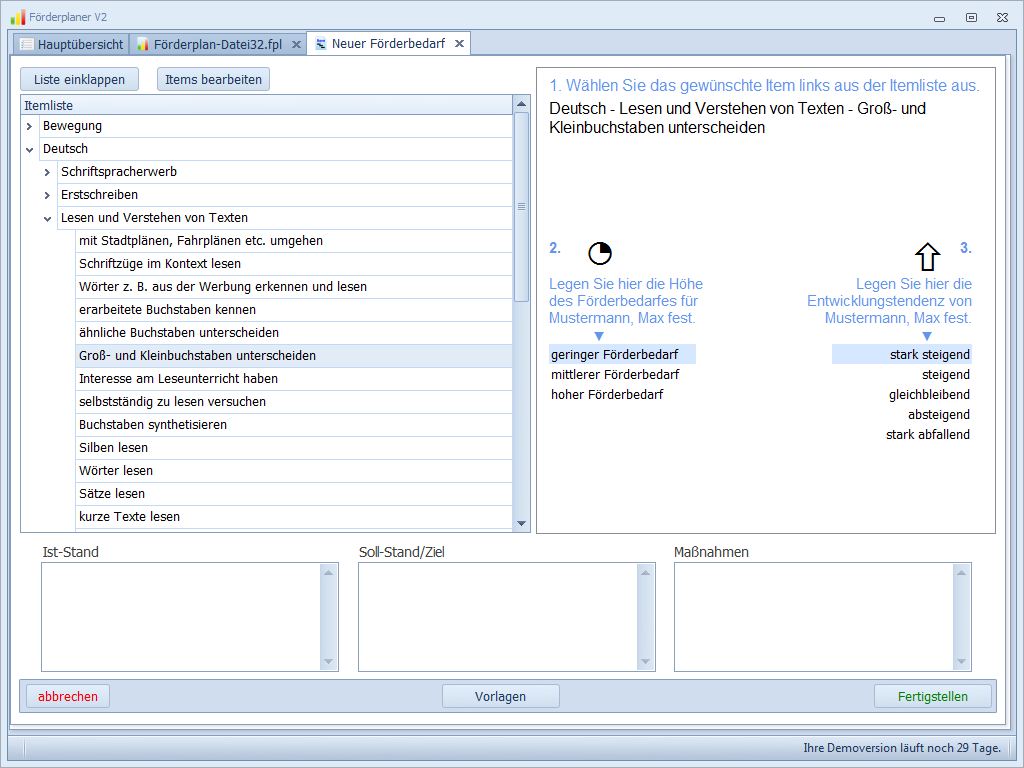Select item Sätze lesen
Screen dimensions: 1024x768
point(294,494)
